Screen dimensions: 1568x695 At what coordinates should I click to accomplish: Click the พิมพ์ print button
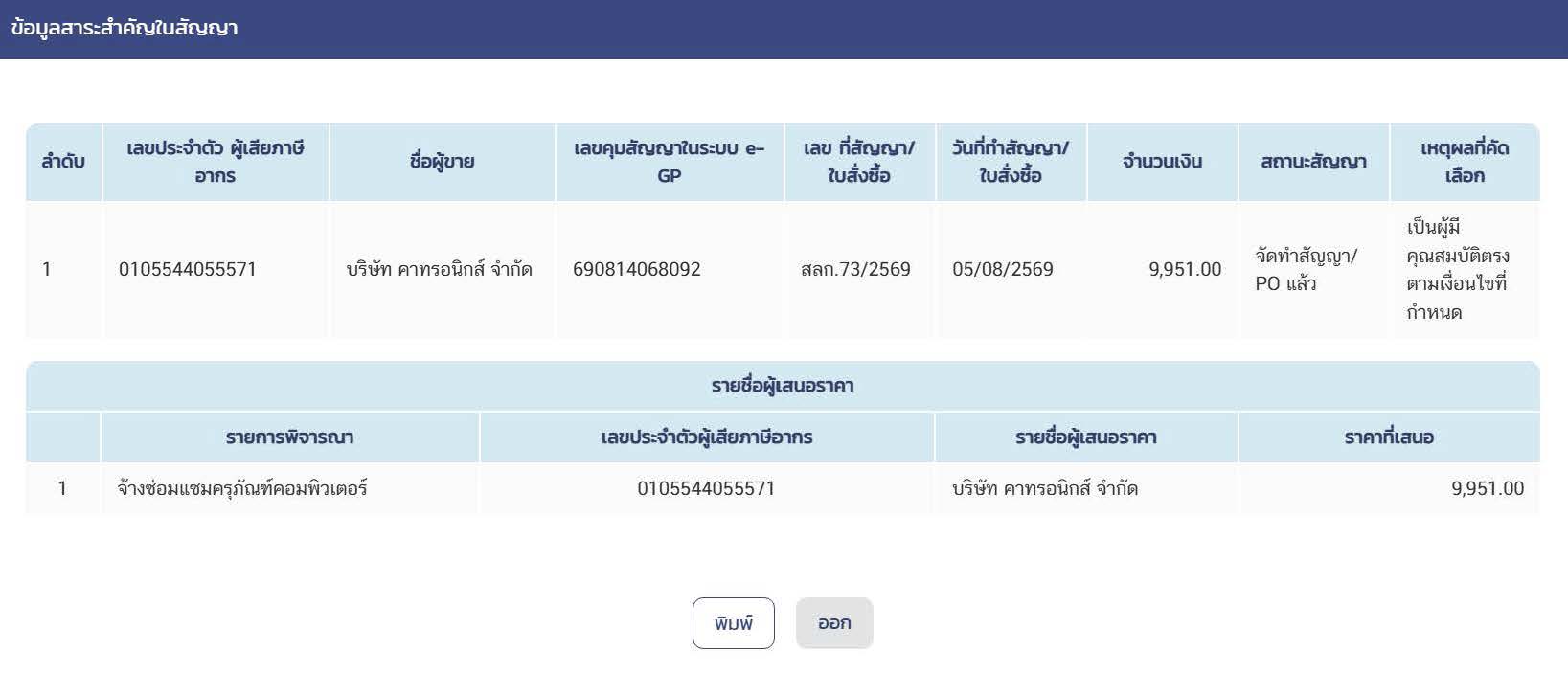coord(733,623)
